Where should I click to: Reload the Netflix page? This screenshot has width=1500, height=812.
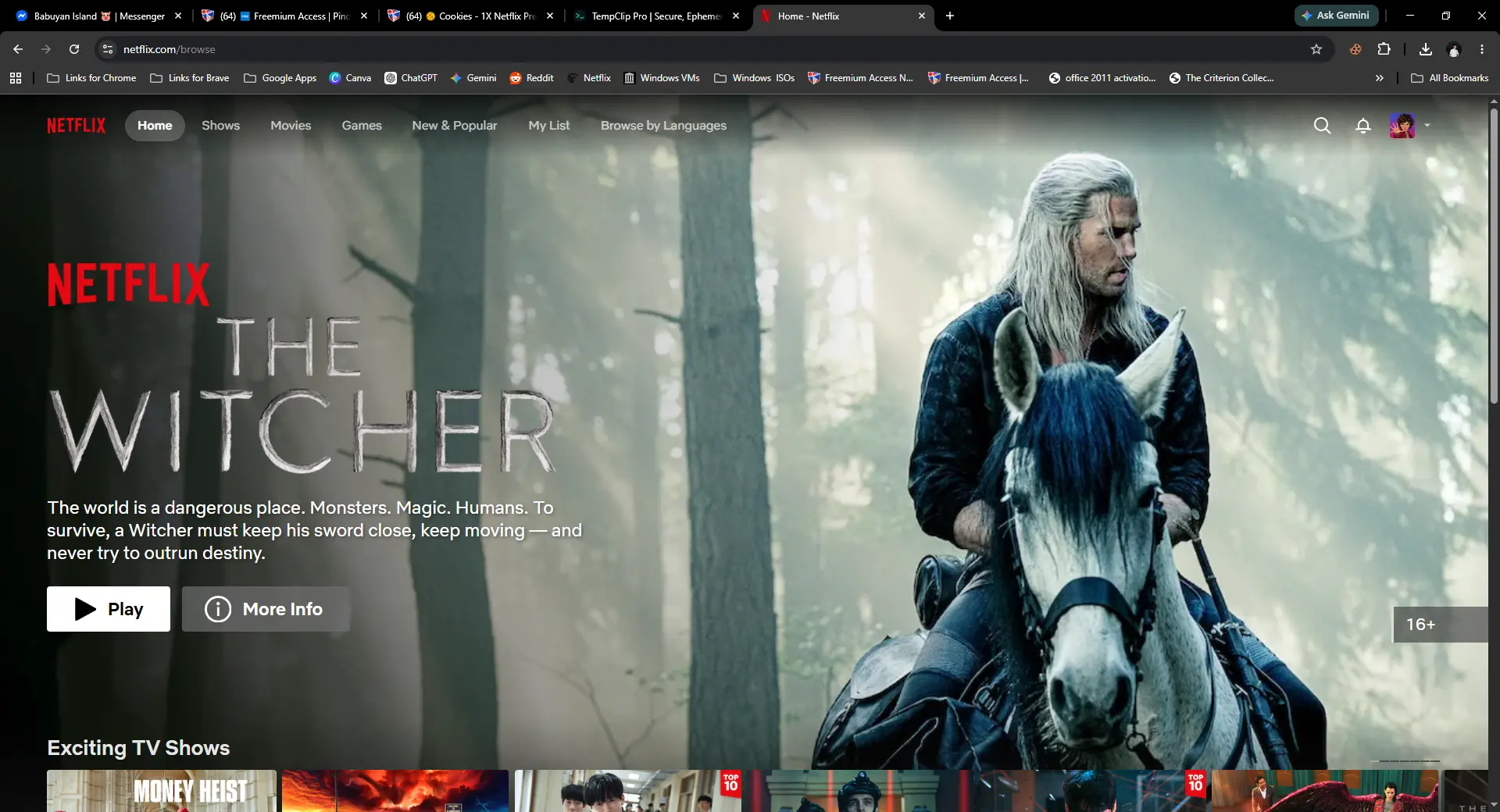(74, 49)
